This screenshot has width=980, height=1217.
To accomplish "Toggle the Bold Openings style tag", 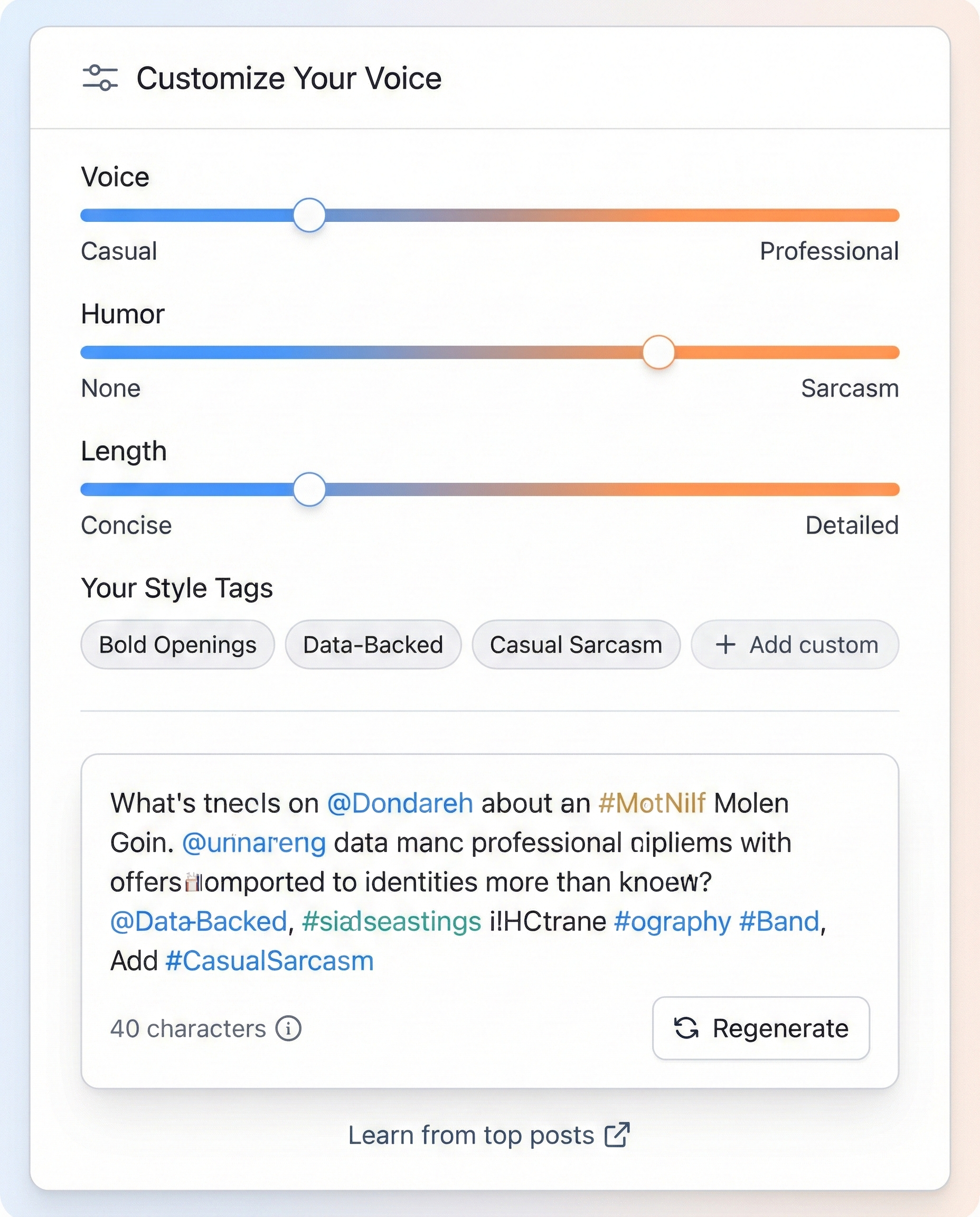I will pyautogui.click(x=178, y=644).
